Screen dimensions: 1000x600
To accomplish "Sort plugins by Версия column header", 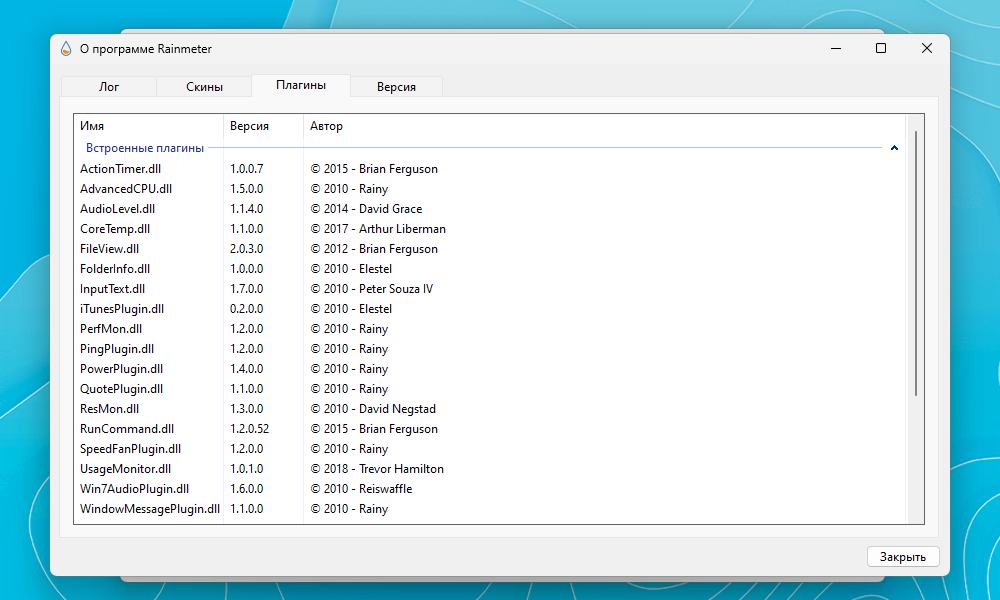I will coord(263,126).
